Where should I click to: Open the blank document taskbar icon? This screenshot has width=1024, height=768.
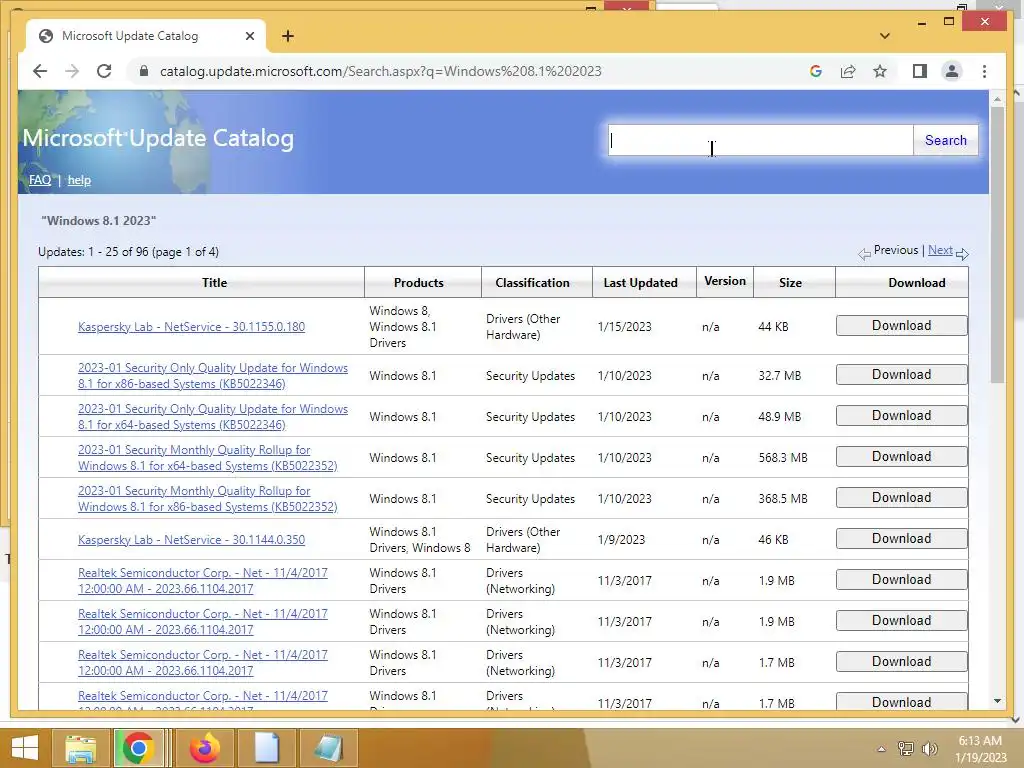[266, 748]
